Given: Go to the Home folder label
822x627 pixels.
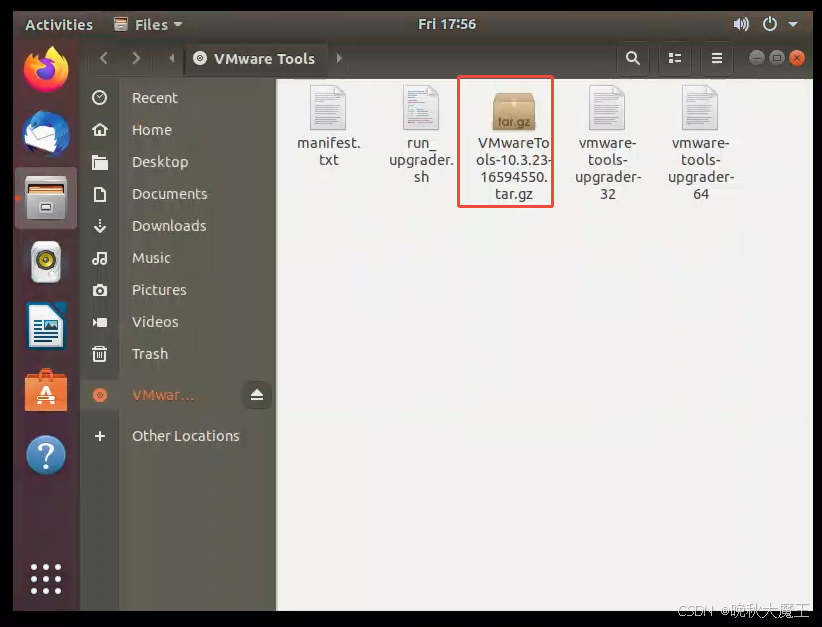Looking at the screenshot, I should (x=152, y=130).
